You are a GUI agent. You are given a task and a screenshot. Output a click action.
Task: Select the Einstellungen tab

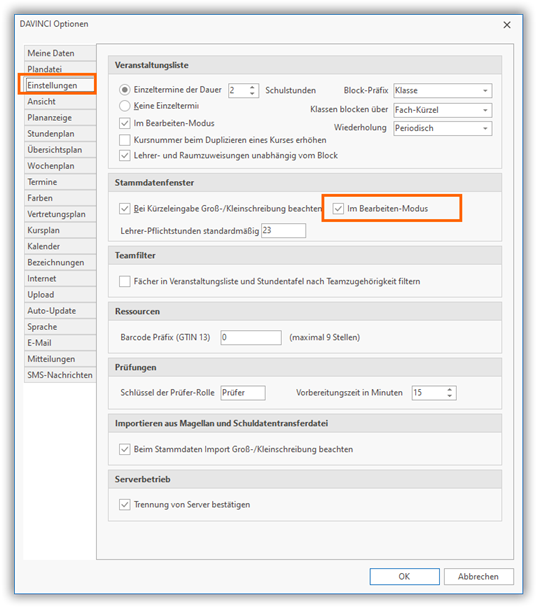click(x=60, y=85)
